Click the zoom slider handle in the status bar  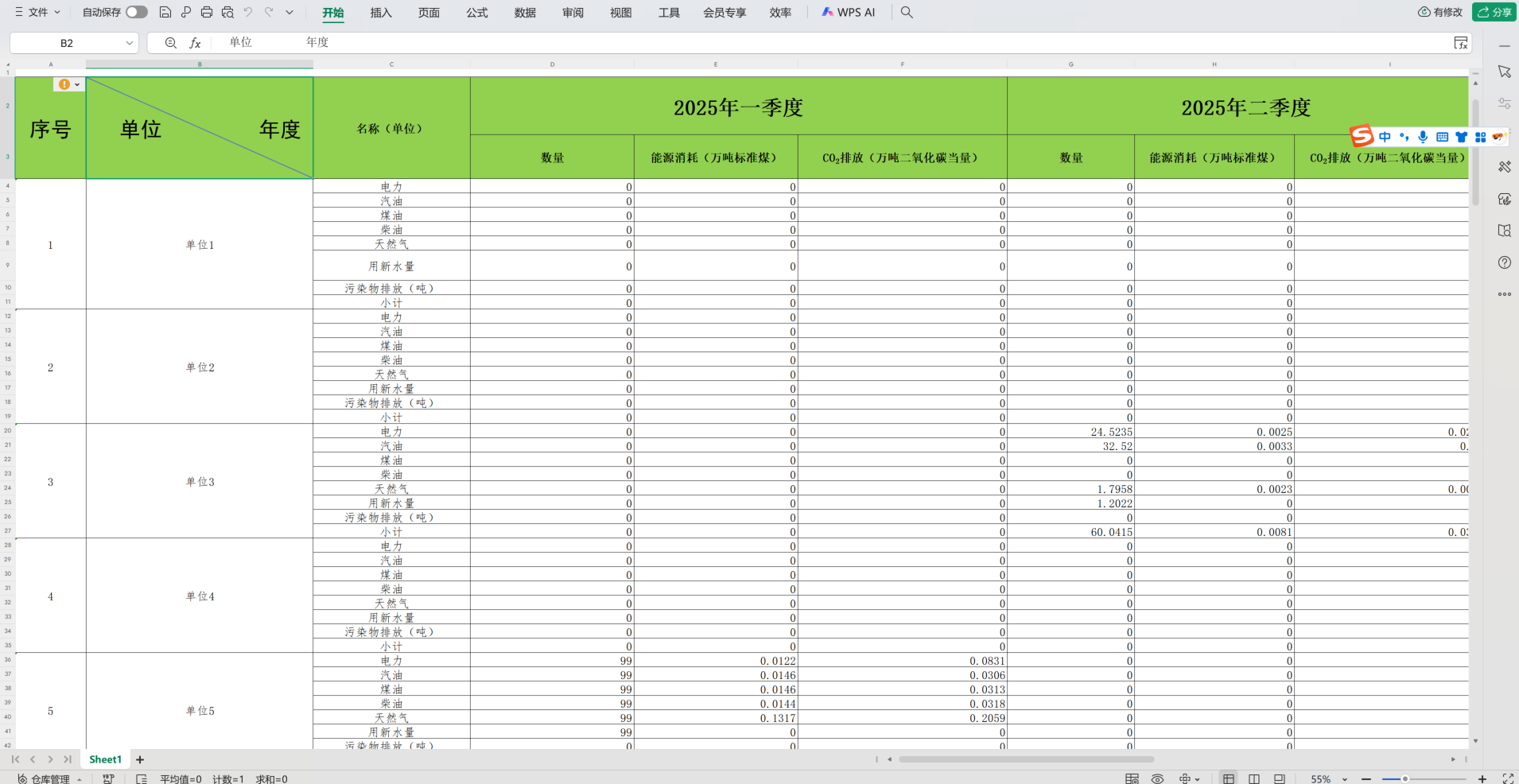click(x=1405, y=778)
